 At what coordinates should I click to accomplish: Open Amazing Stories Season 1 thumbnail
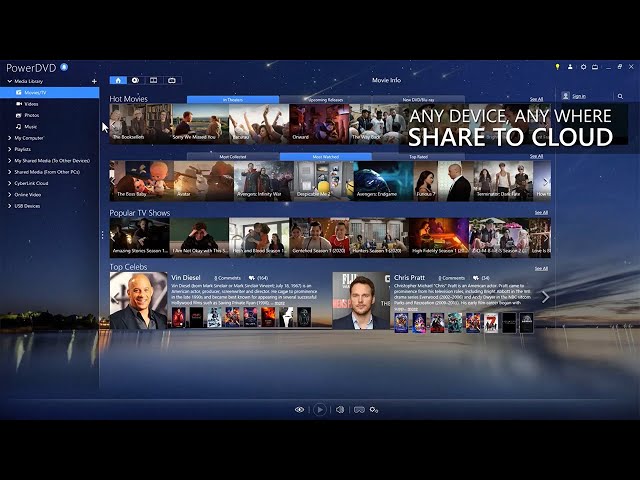coord(139,238)
